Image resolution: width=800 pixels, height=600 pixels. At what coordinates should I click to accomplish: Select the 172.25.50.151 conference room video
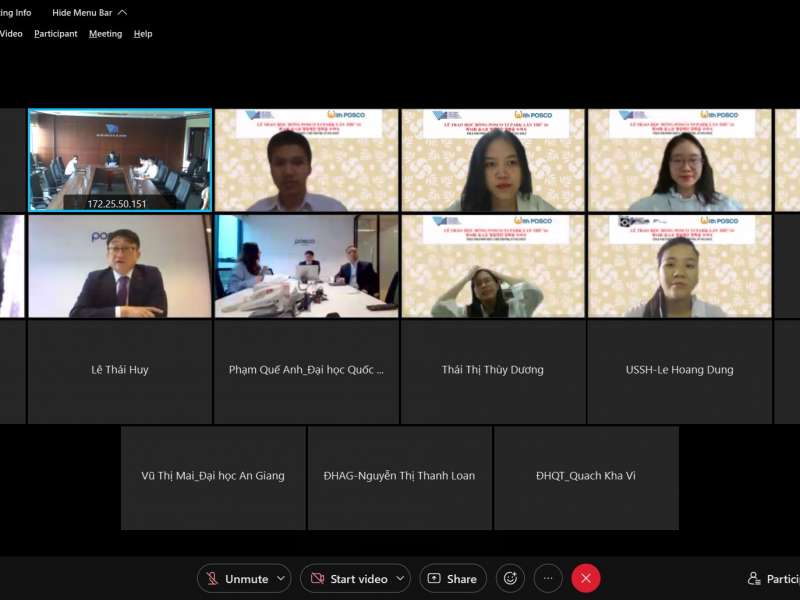[120, 160]
